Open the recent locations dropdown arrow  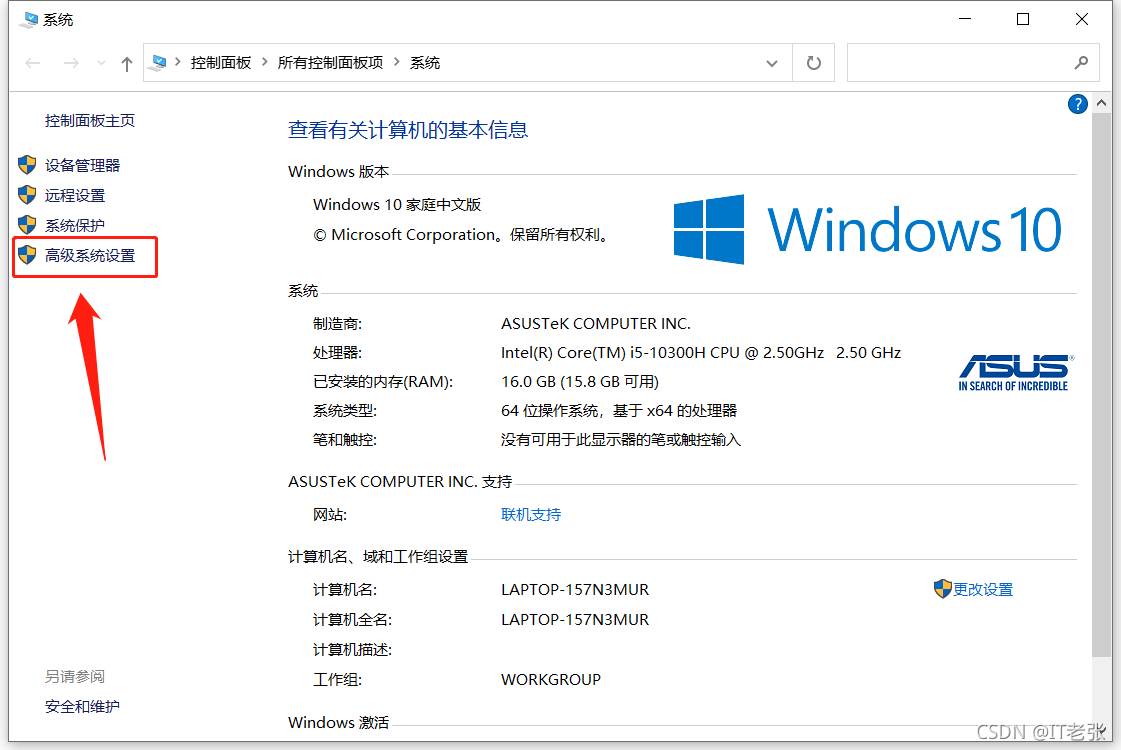pyautogui.click(x=101, y=64)
